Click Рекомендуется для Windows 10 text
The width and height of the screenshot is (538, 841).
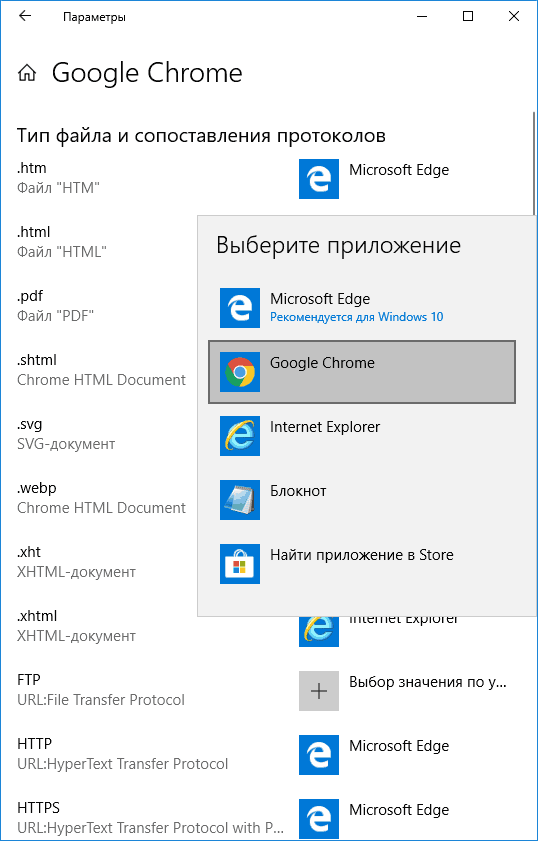coord(357,317)
